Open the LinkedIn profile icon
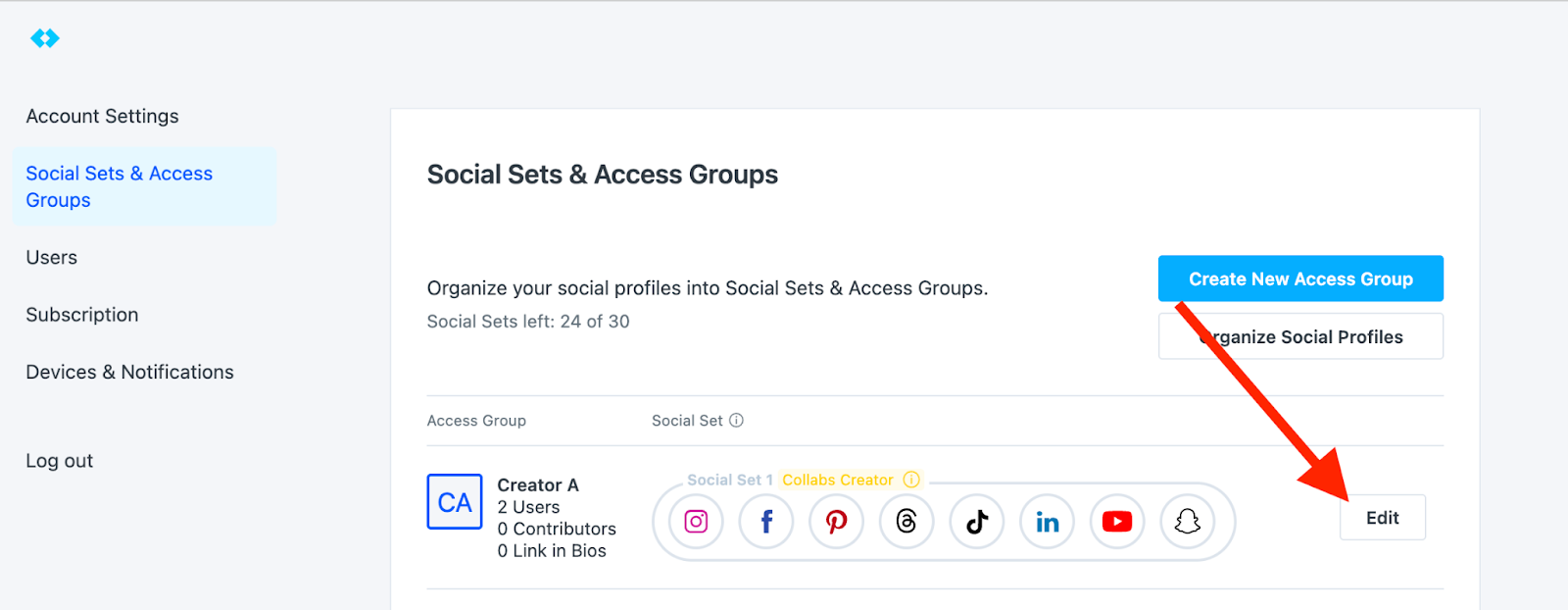1568x610 pixels. [x=1047, y=522]
